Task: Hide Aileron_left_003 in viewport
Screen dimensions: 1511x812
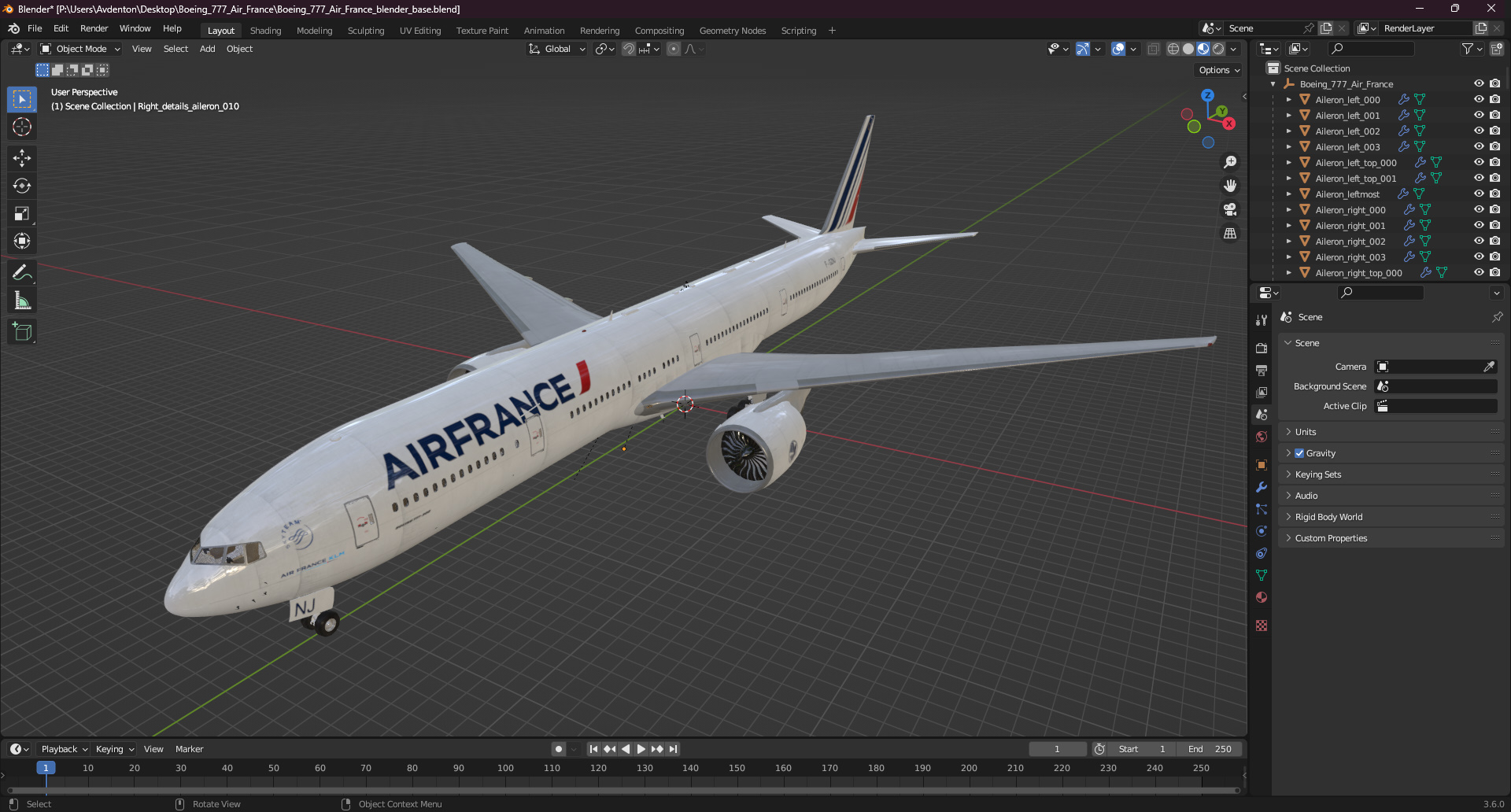Action: pos(1479,146)
